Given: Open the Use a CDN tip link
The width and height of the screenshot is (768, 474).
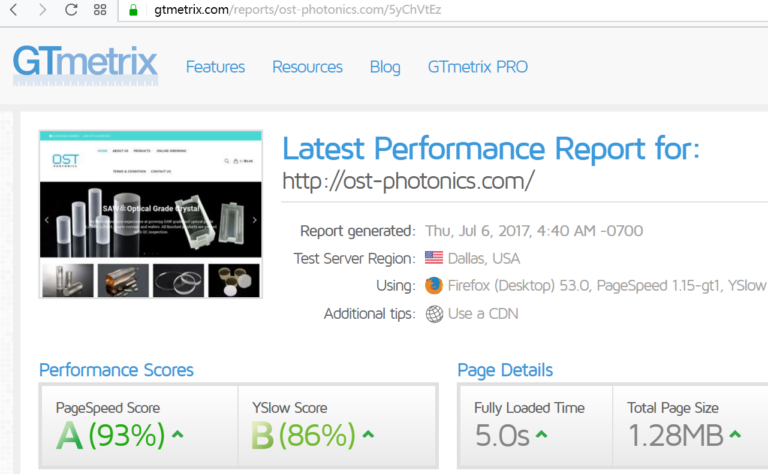Looking at the screenshot, I should (x=483, y=313).
